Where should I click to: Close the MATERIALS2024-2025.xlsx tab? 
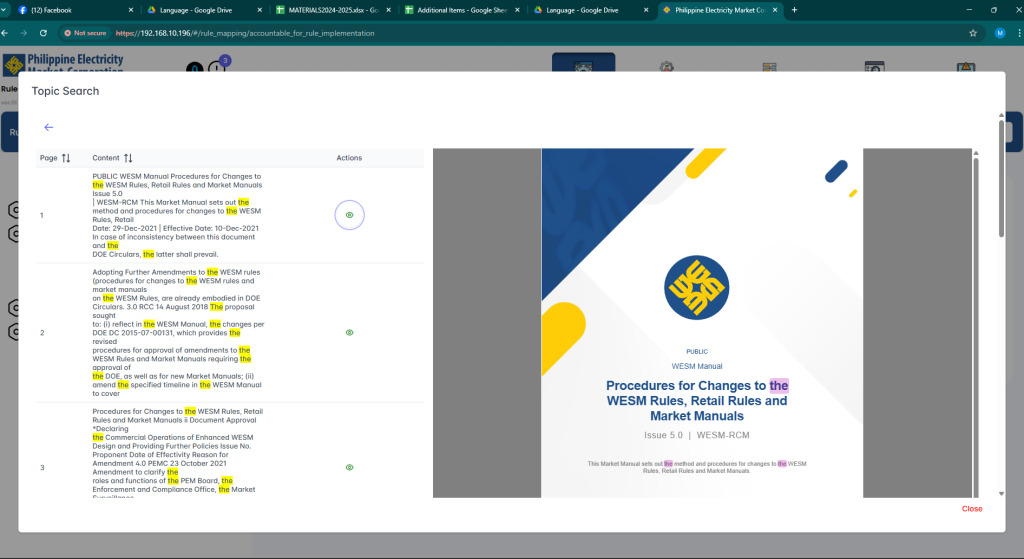pos(389,10)
